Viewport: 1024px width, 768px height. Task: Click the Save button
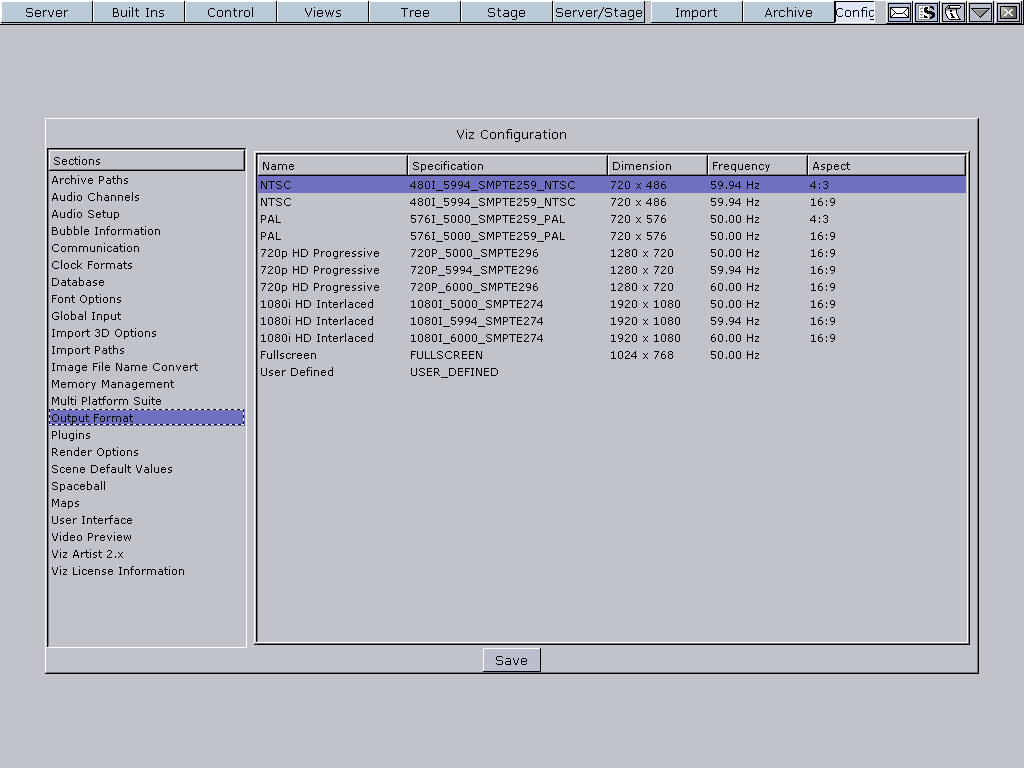click(511, 660)
